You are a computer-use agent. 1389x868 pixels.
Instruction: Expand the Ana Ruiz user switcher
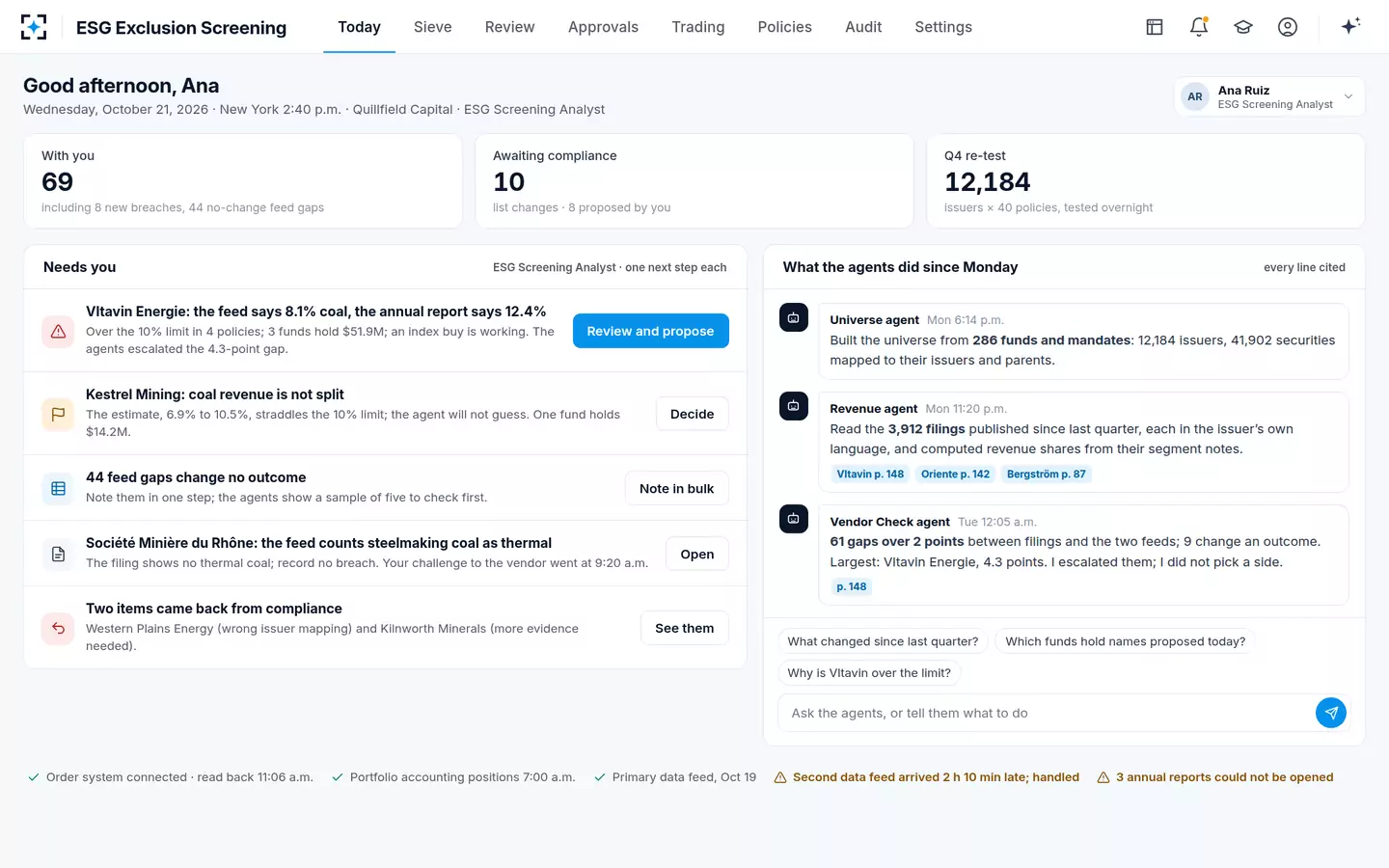pos(1269,96)
